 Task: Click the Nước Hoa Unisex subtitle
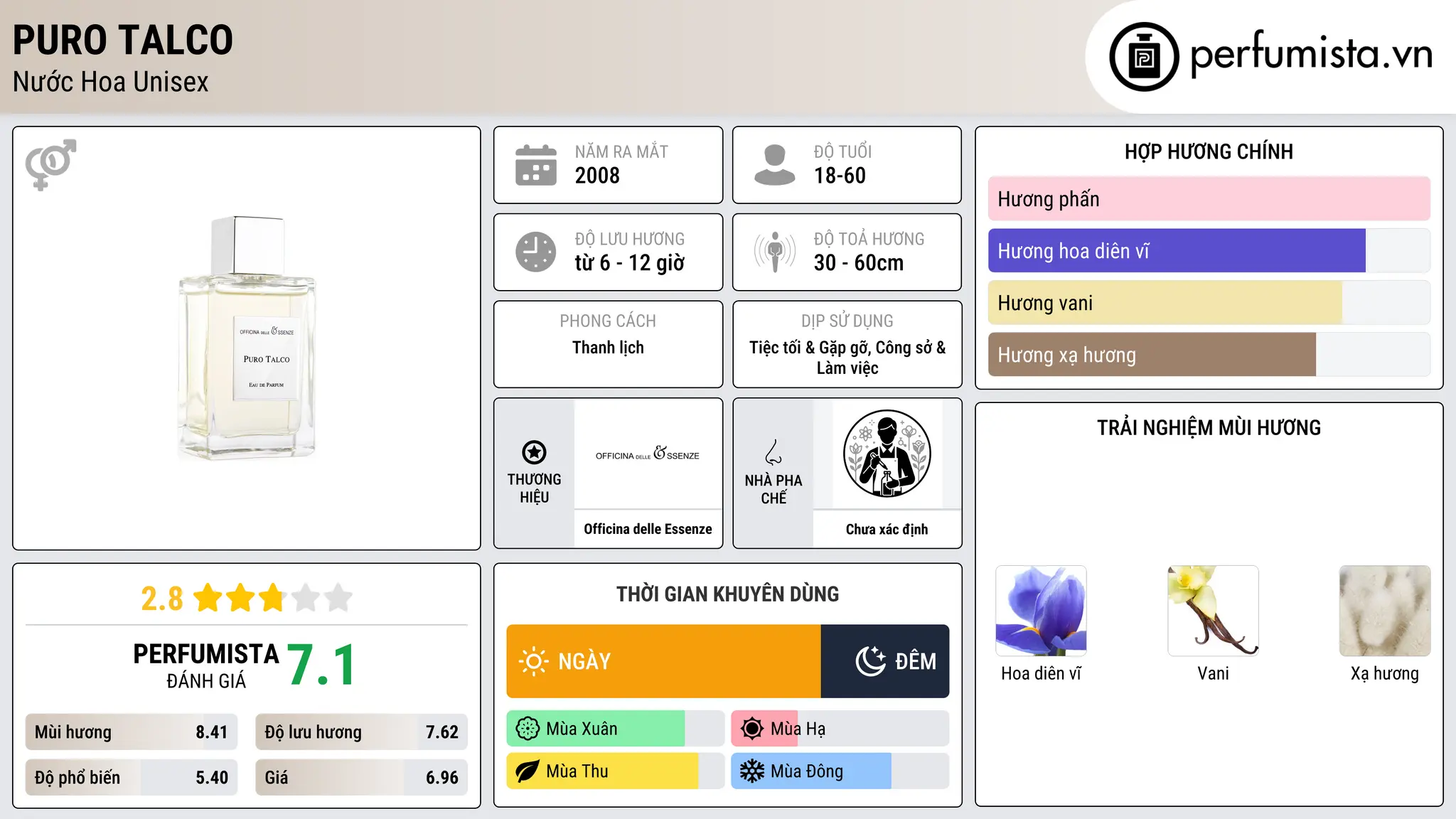point(111,82)
